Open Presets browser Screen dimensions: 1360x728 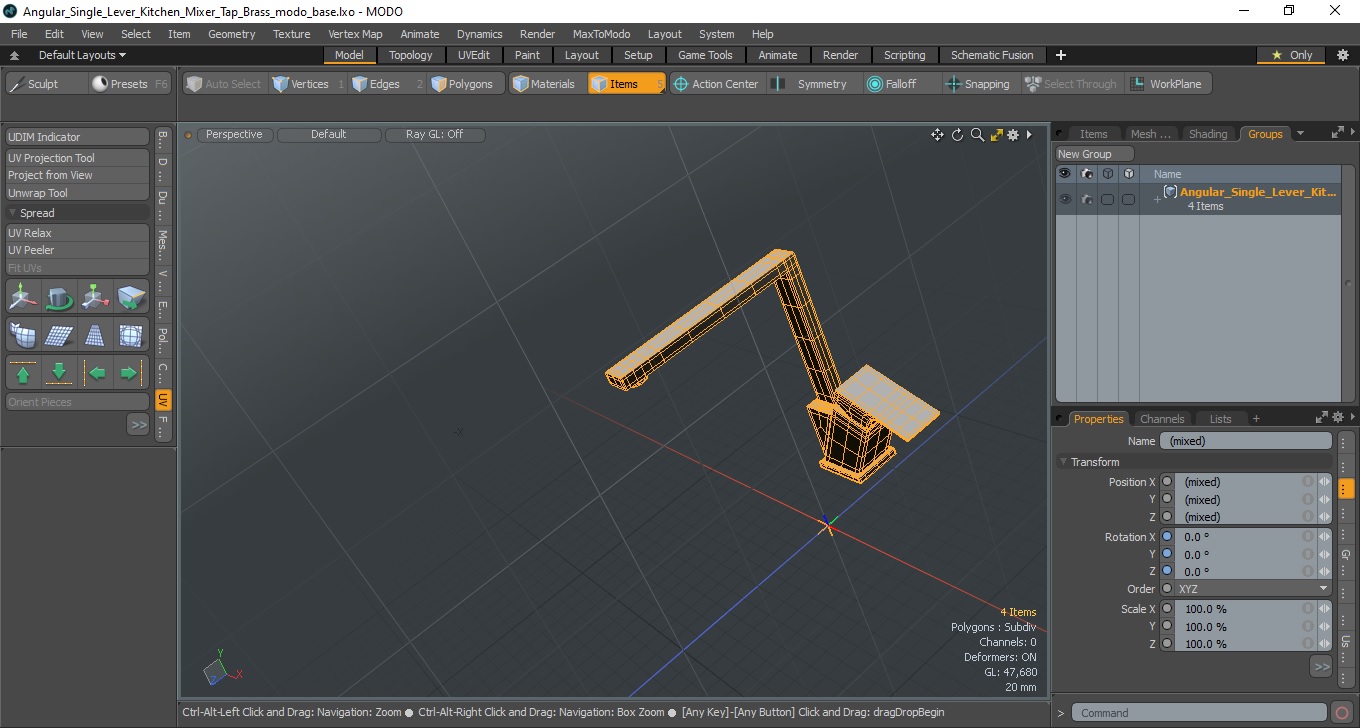tap(131, 84)
